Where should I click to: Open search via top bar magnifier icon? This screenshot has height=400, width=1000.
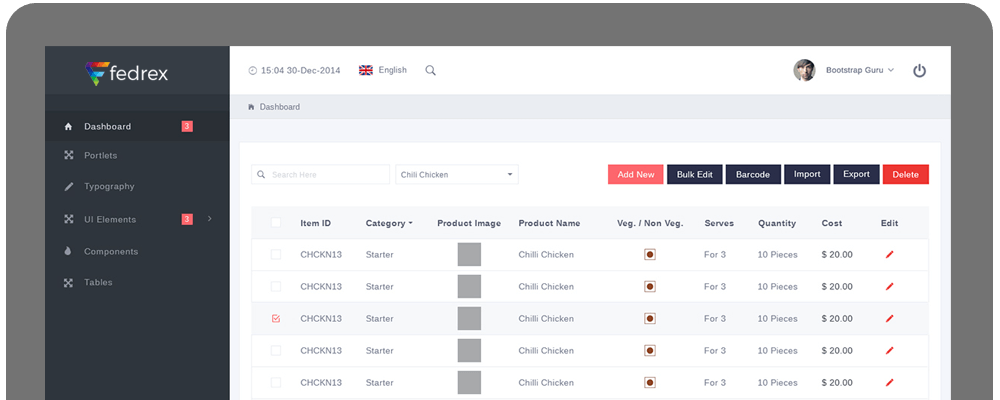pos(430,70)
